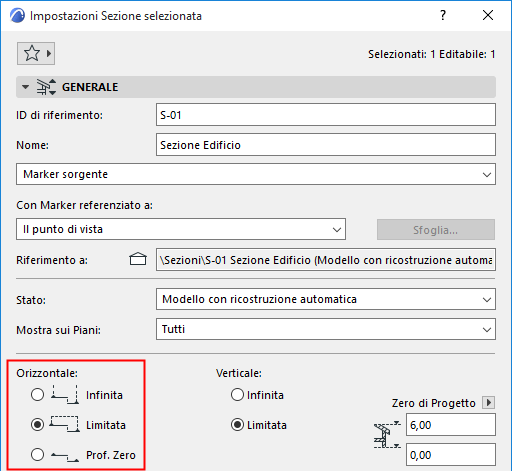Collapse the GENERALE panel triangle
This screenshot has width=512, height=471.
pos(25,87)
